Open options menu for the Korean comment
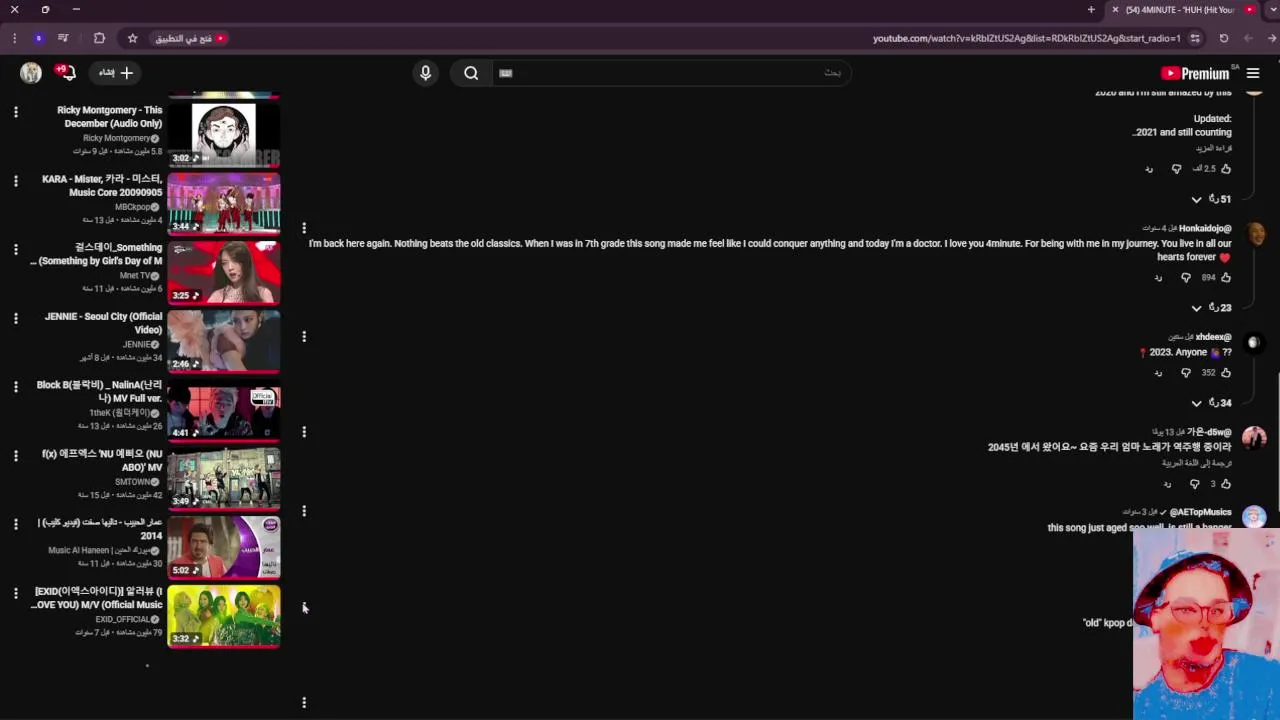 tap(304, 432)
